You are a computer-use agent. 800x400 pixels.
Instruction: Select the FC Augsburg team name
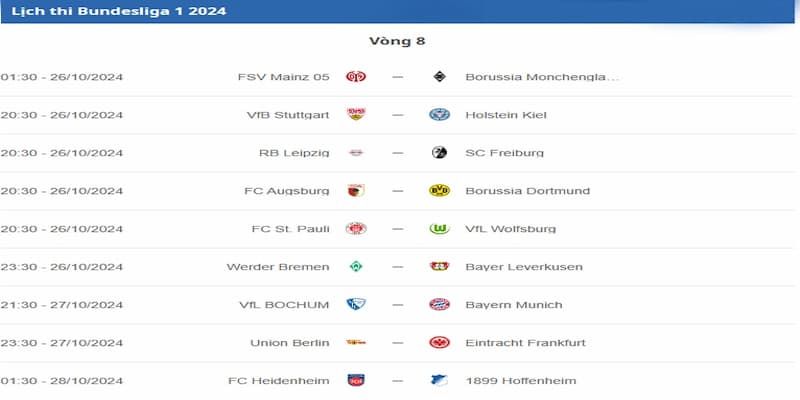pos(286,191)
